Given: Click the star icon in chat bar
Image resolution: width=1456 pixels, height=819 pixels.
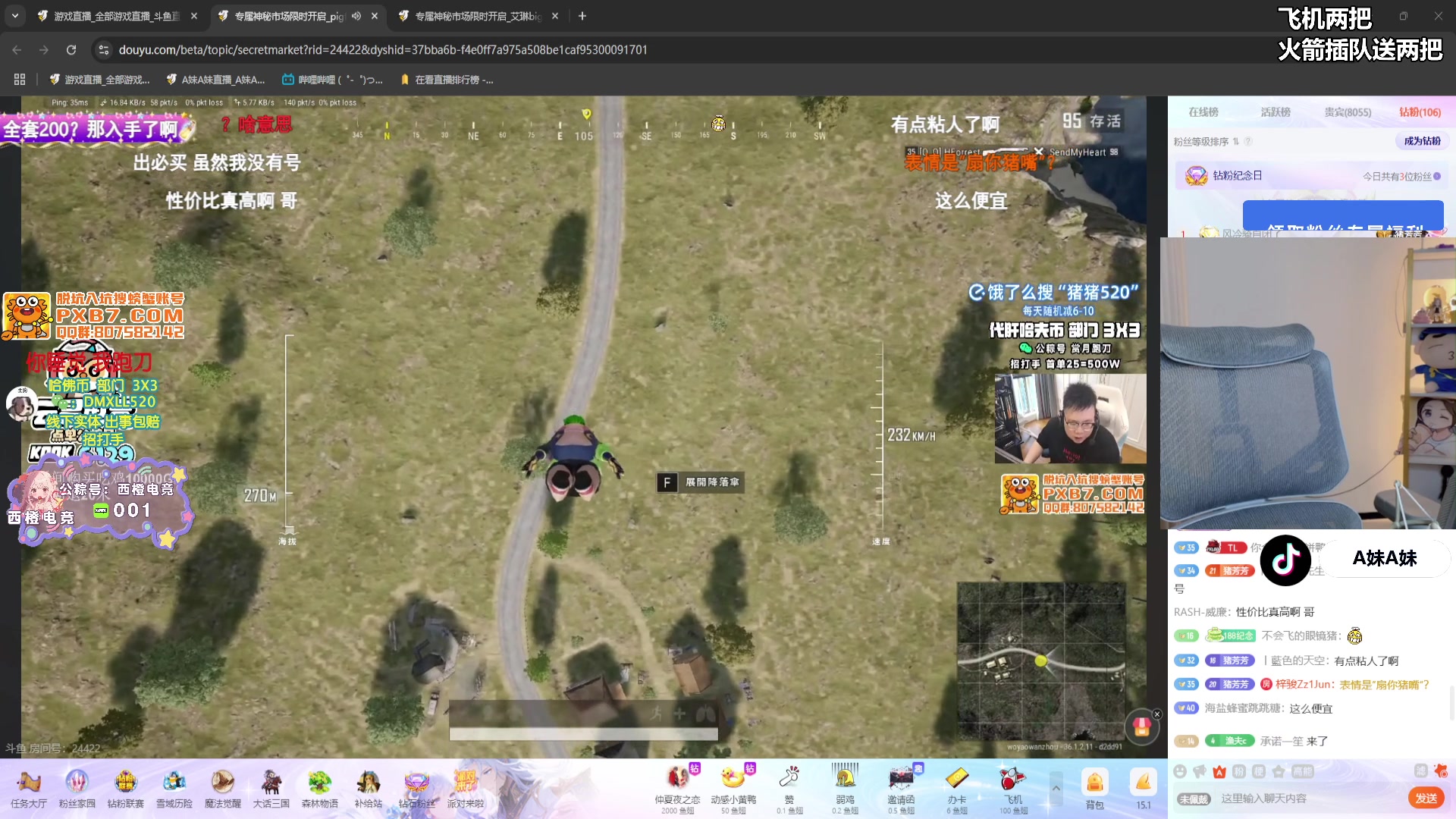Looking at the screenshot, I should 1279,771.
